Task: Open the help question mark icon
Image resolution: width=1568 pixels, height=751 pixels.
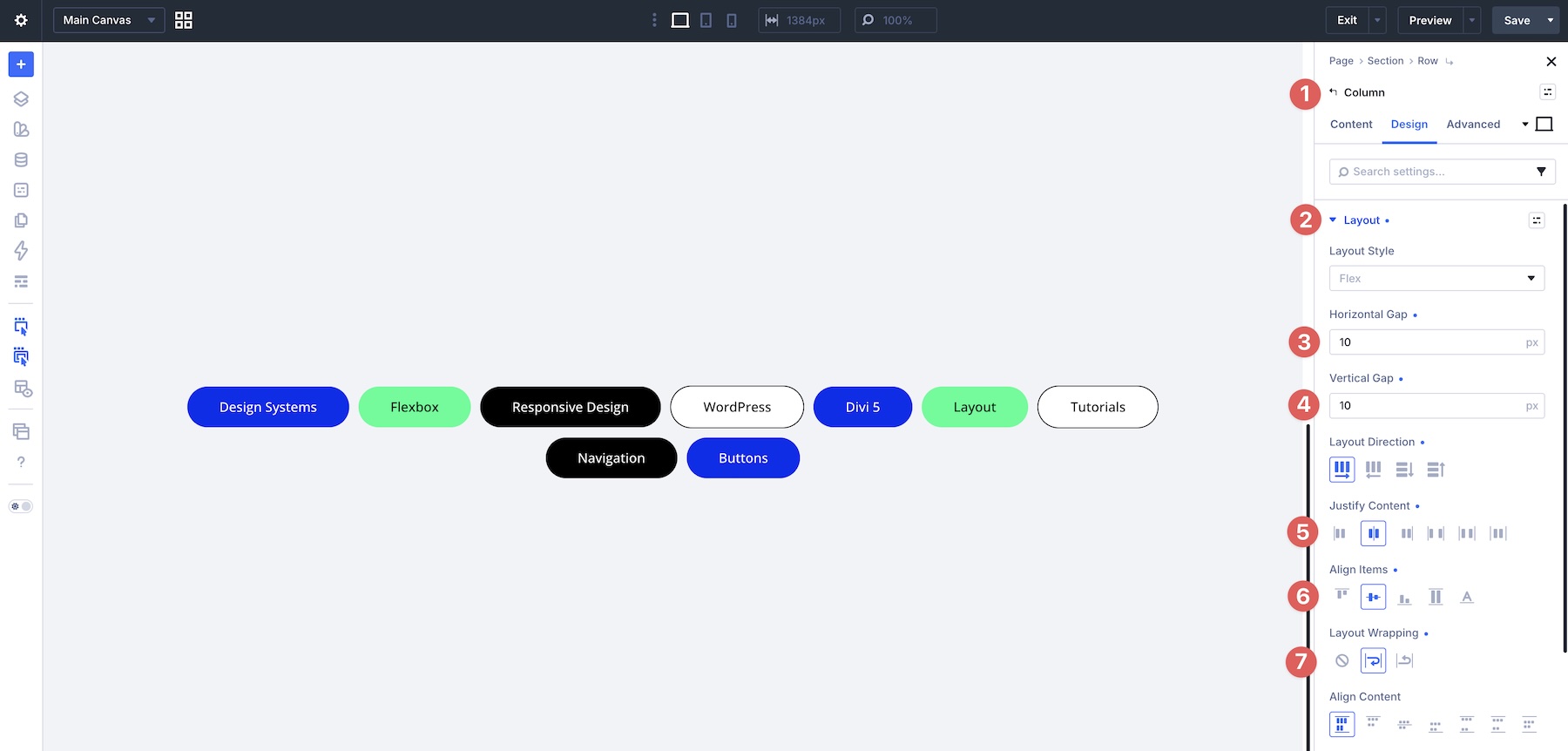Action: click(21, 462)
